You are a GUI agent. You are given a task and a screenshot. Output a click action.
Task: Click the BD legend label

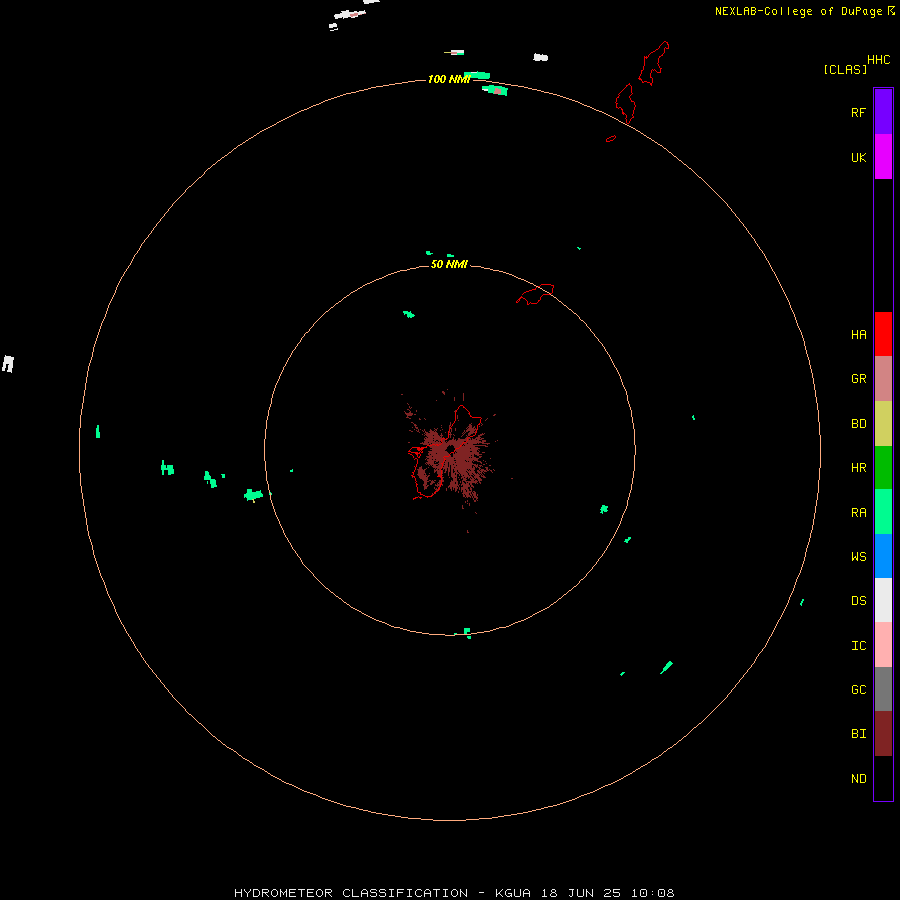[x=858, y=424]
